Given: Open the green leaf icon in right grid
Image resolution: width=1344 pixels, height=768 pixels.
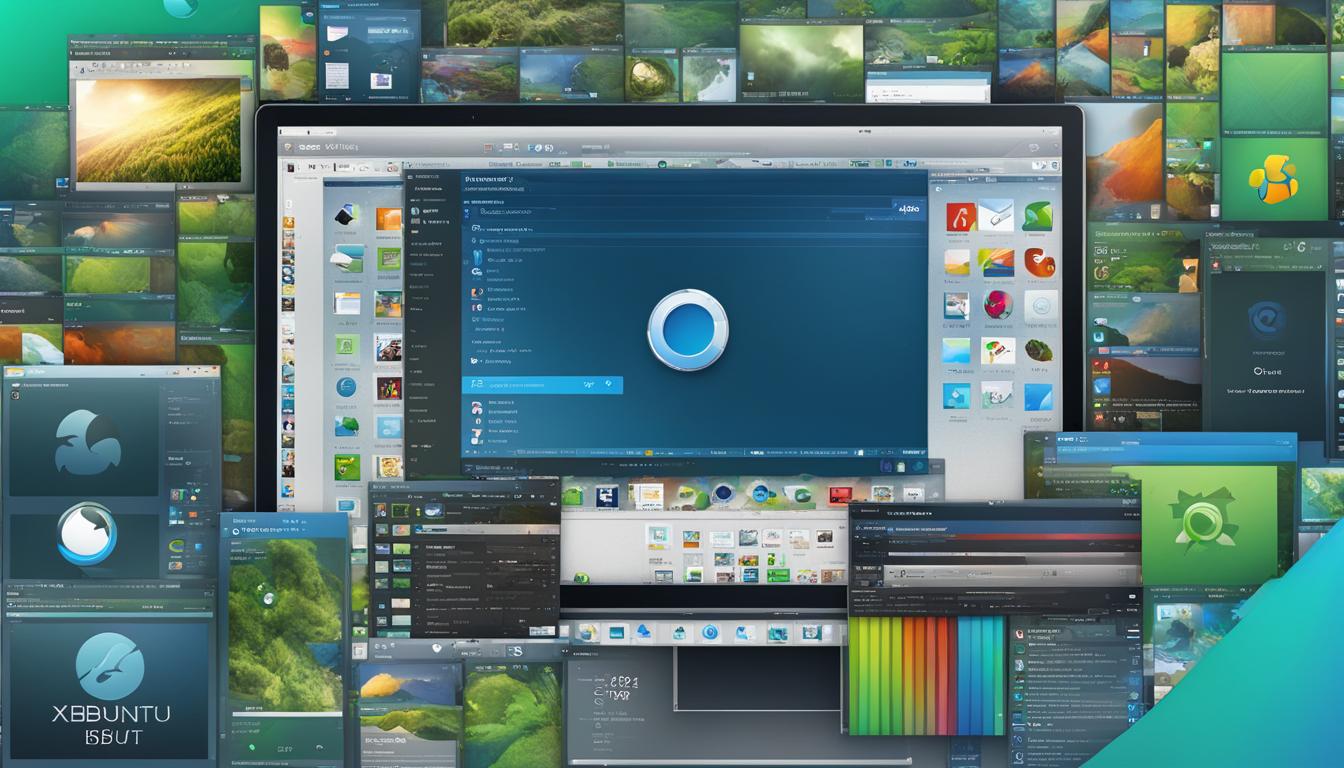Looking at the screenshot, I should click(x=1038, y=216).
